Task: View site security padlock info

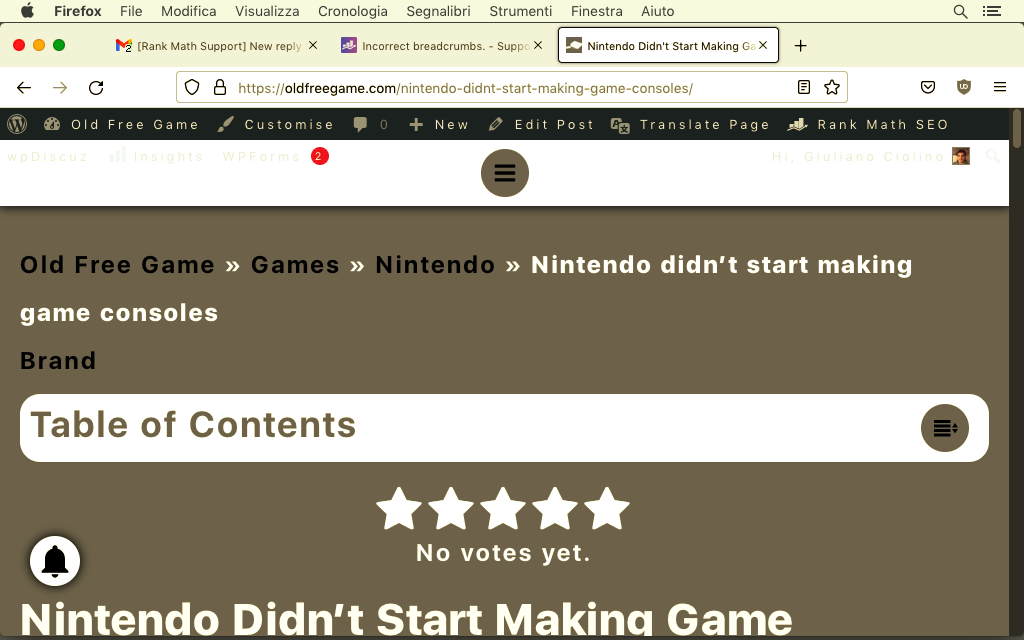Action: click(x=220, y=88)
